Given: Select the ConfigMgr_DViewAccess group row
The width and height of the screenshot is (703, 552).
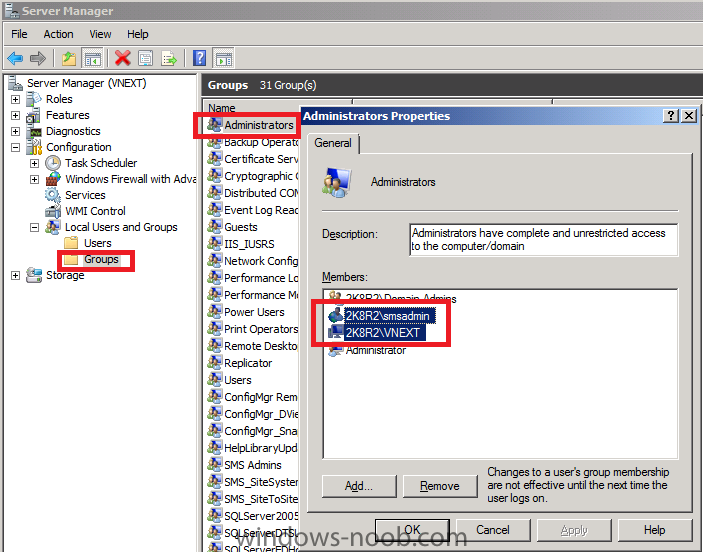Looking at the screenshot, I should (253, 414).
